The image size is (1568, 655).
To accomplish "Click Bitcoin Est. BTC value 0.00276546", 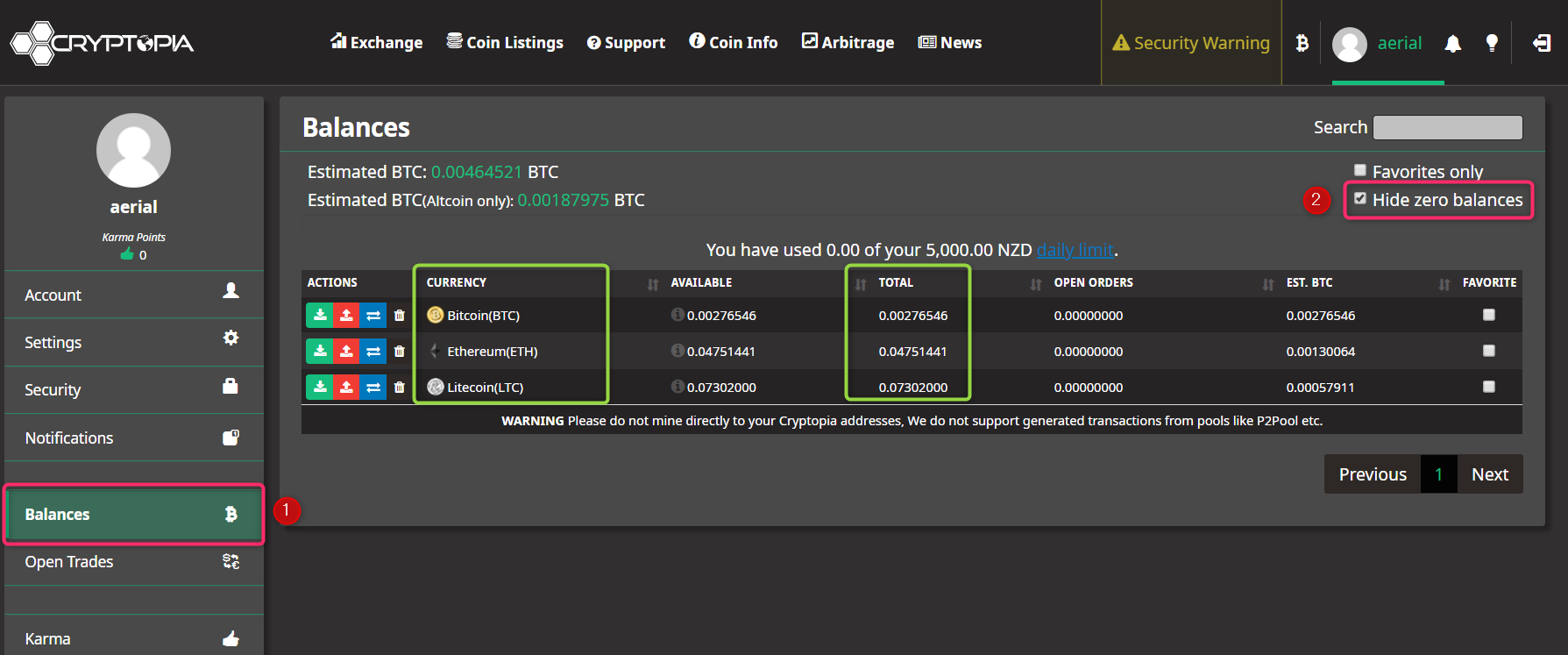I will [1320, 316].
